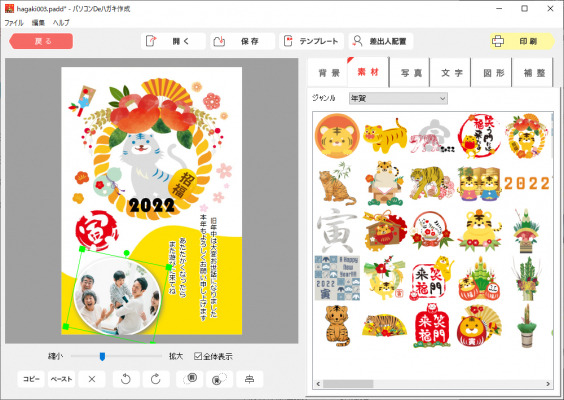Send selected object to back
Image resolution: width=564 pixels, height=400 pixels.
(219, 379)
